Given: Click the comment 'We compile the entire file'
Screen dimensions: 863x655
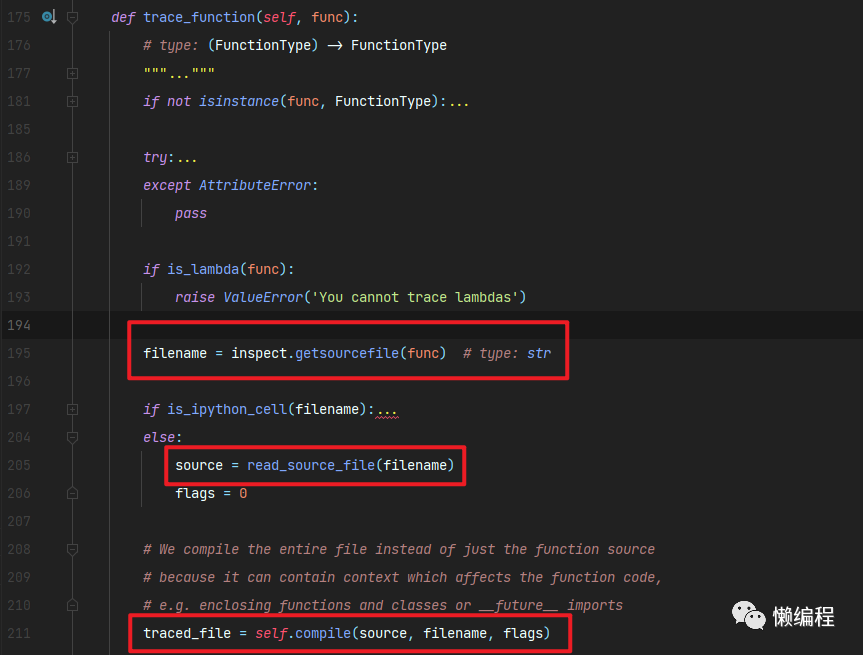Looking at the screenshot, I should (x=399, y=550).
